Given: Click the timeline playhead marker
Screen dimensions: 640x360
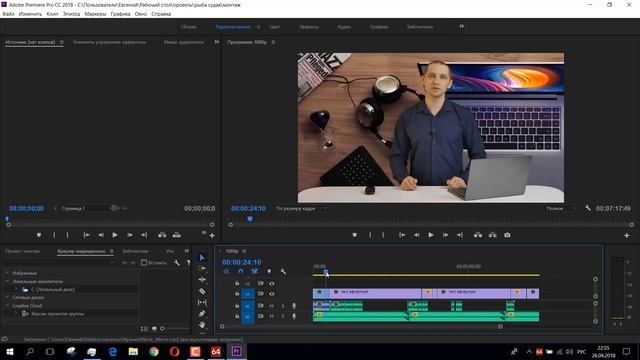Looking at the screenshot, I should (325, 271).
